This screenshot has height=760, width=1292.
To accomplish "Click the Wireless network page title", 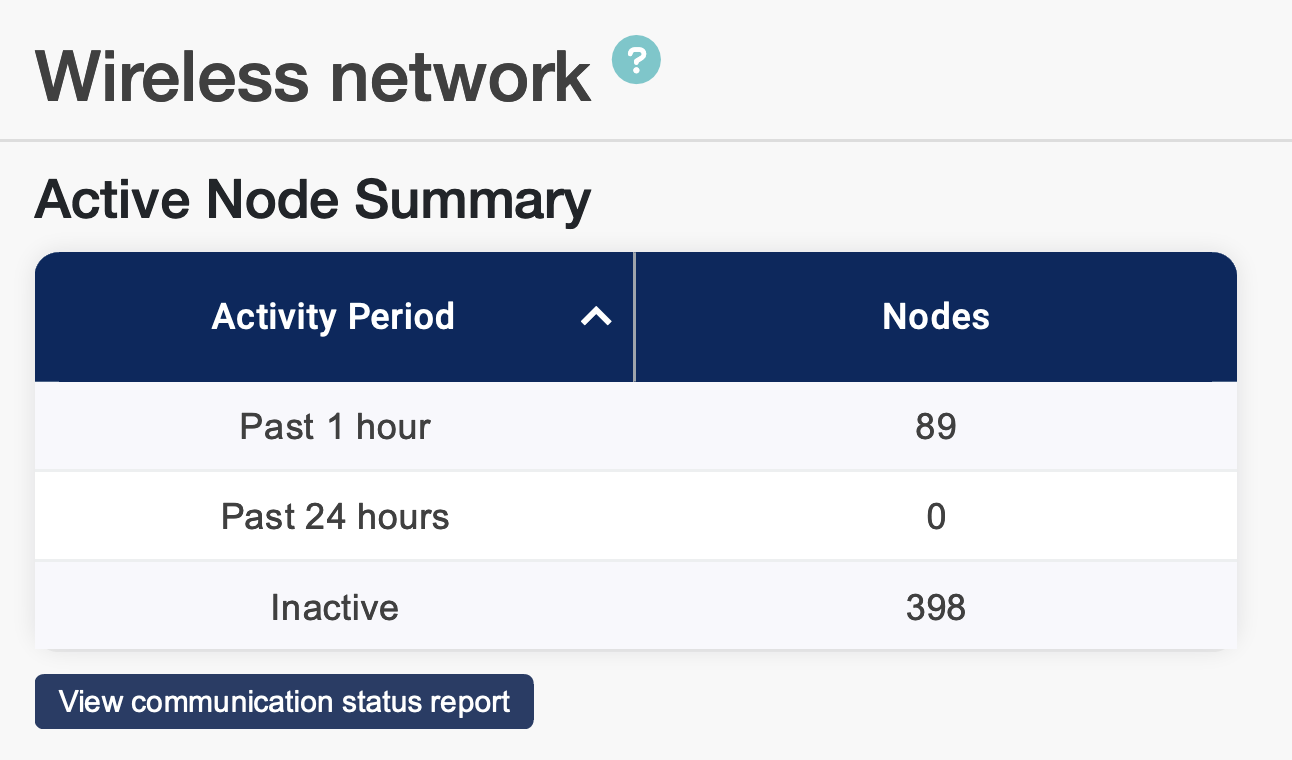I will point(313,75).
